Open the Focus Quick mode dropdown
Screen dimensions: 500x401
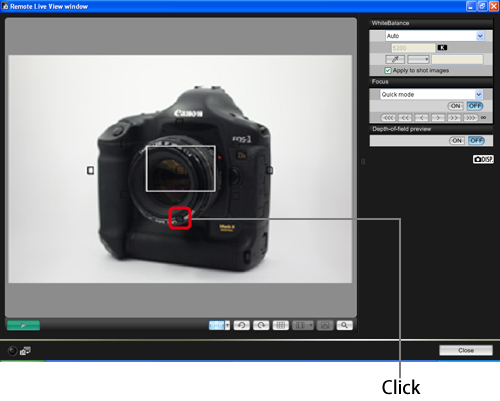click(479, 94)
